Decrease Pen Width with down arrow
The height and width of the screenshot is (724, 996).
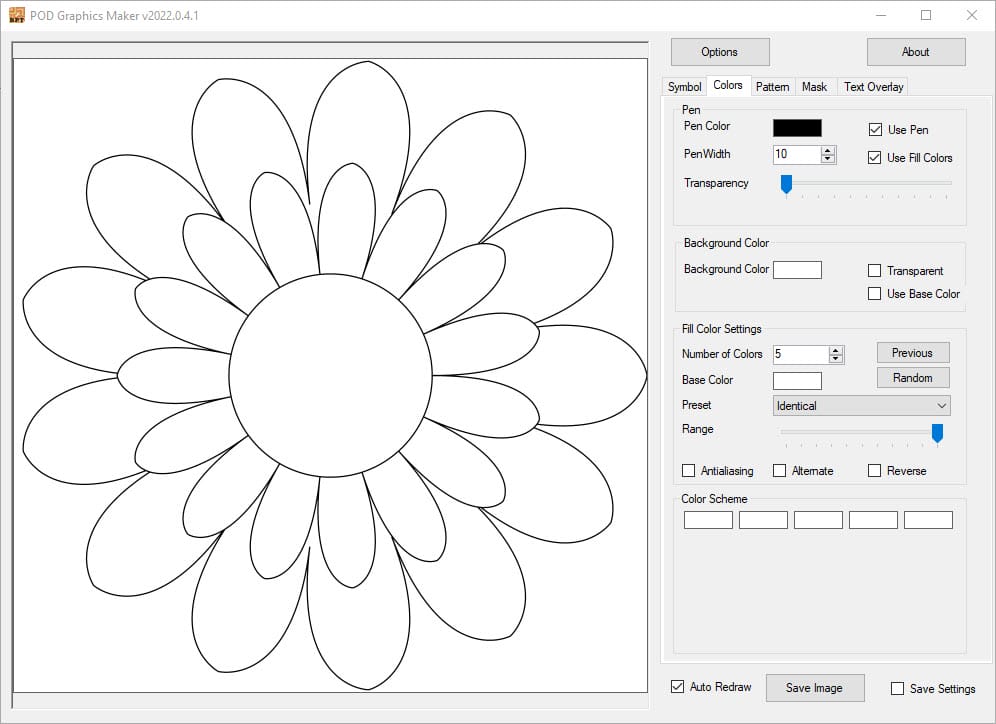pos(828,159)
